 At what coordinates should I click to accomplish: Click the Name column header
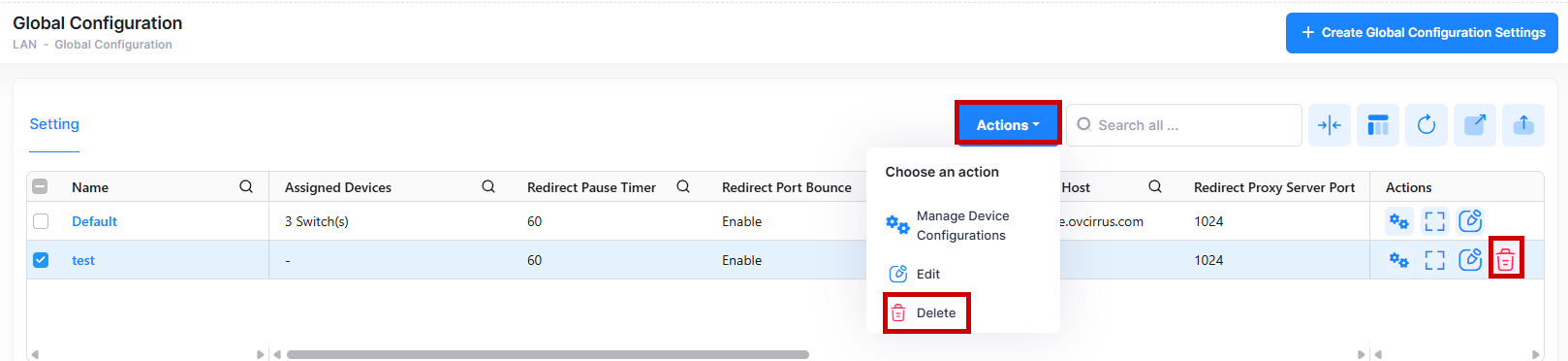point(90,187)
